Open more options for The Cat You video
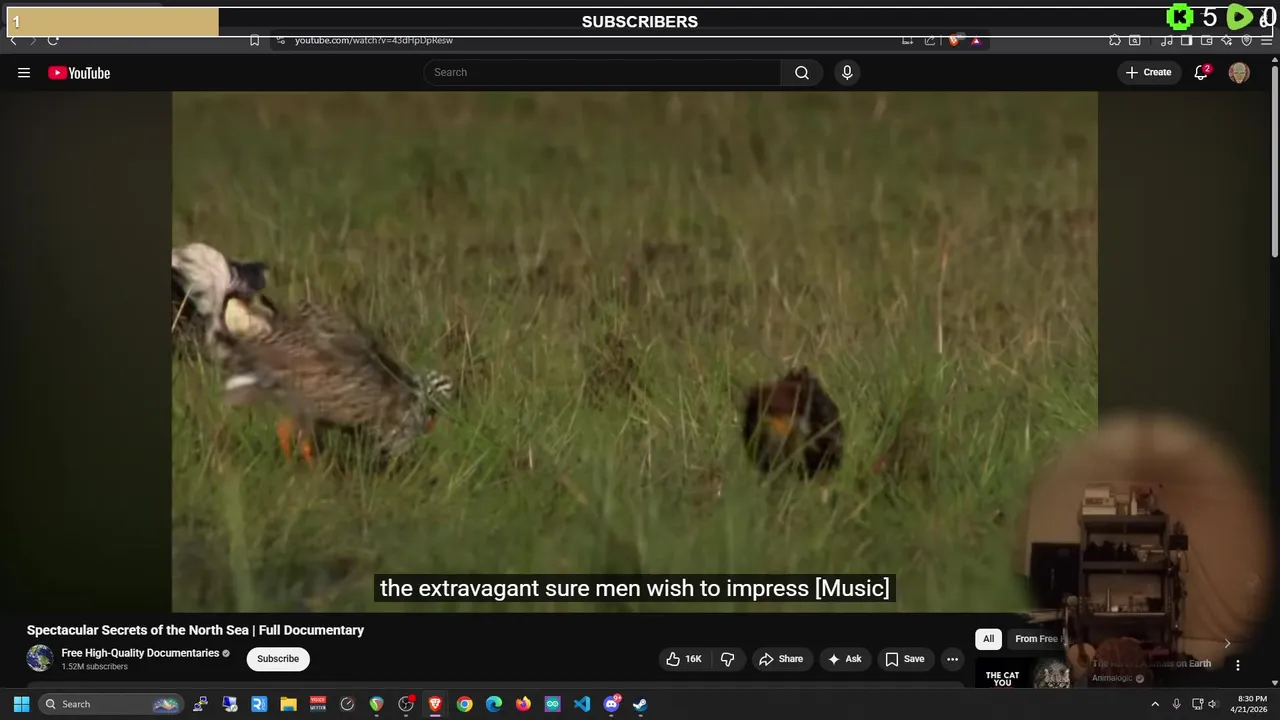 click(1237, 665)
